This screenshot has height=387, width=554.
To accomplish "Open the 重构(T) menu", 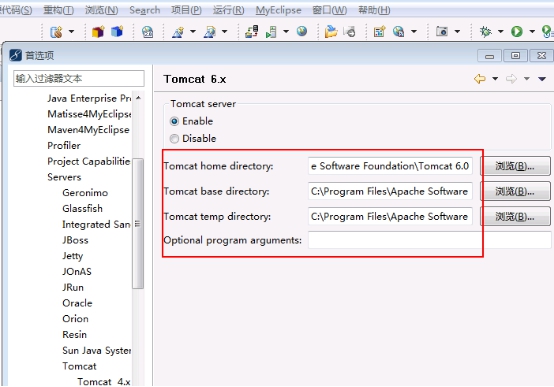I will click(59, 10).
